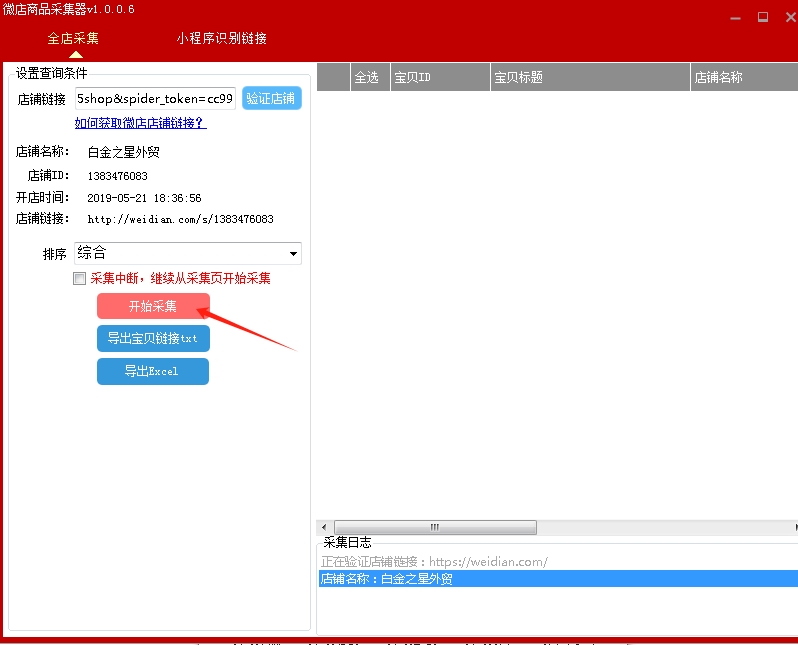Click the opening time 2019-05-21 18:36:56
The height and width of the screenshot is (645, 798).
[144, 198]
